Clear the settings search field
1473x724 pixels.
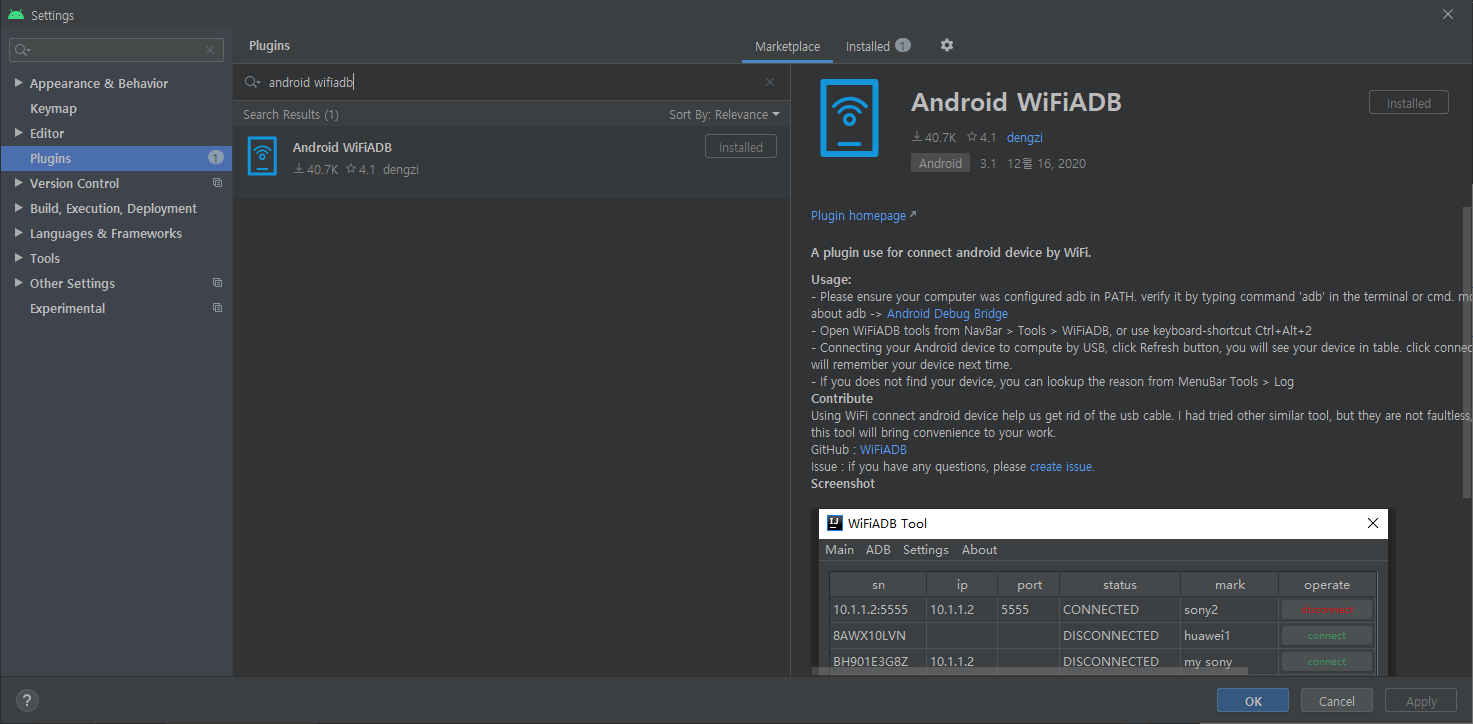pos(210,50)
